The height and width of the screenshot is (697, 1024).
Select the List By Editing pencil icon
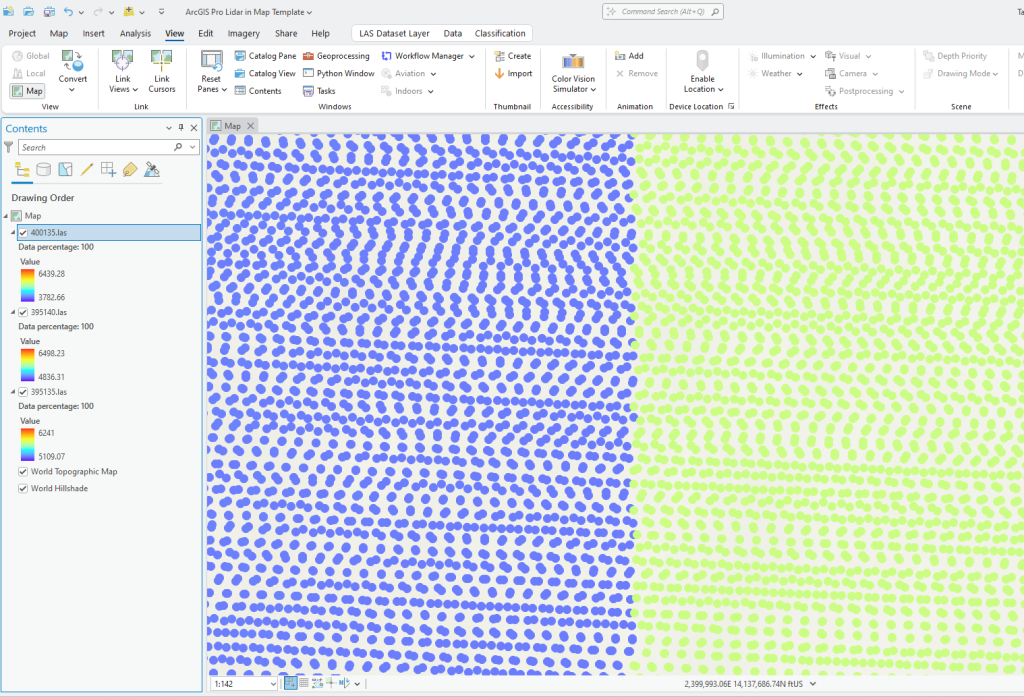[x=85, y=169]
